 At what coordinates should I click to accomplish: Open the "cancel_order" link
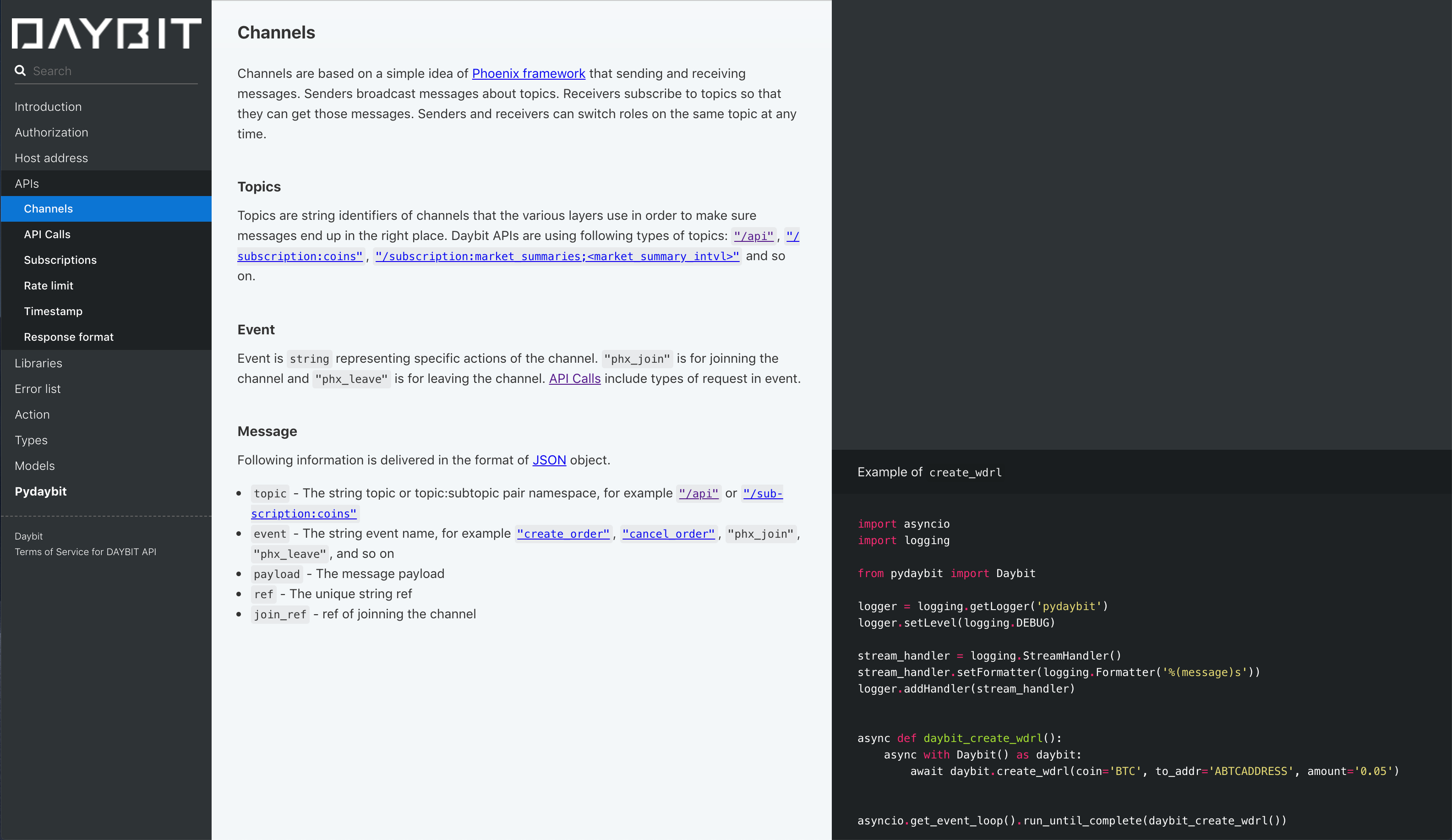pyautogui.click(x=668, y=534)
